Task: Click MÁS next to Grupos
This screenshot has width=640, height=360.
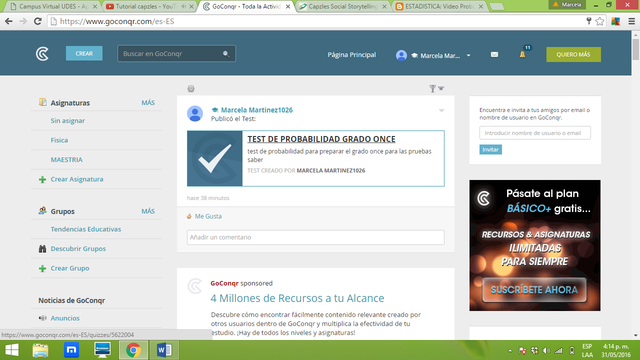Action: point(148,211)
